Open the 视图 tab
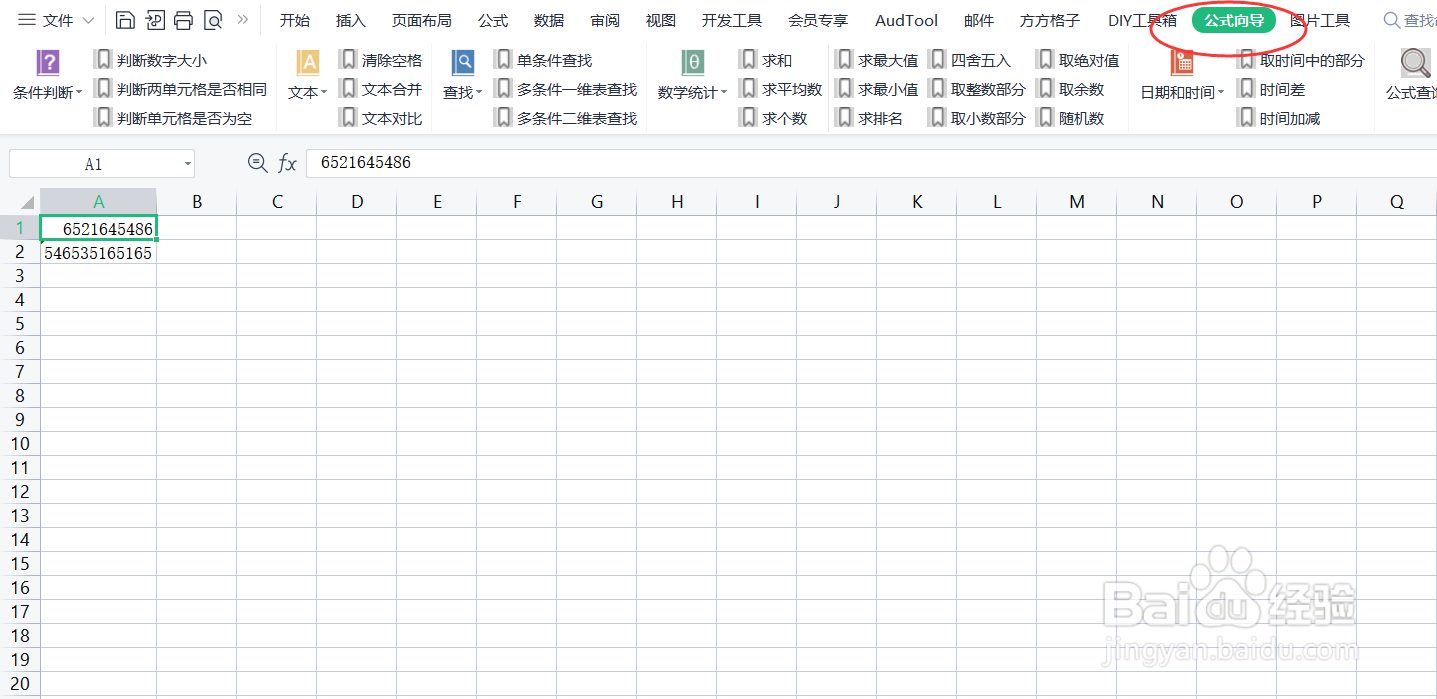This screenshot has width=1437, height=699. (x=661, y=20)
